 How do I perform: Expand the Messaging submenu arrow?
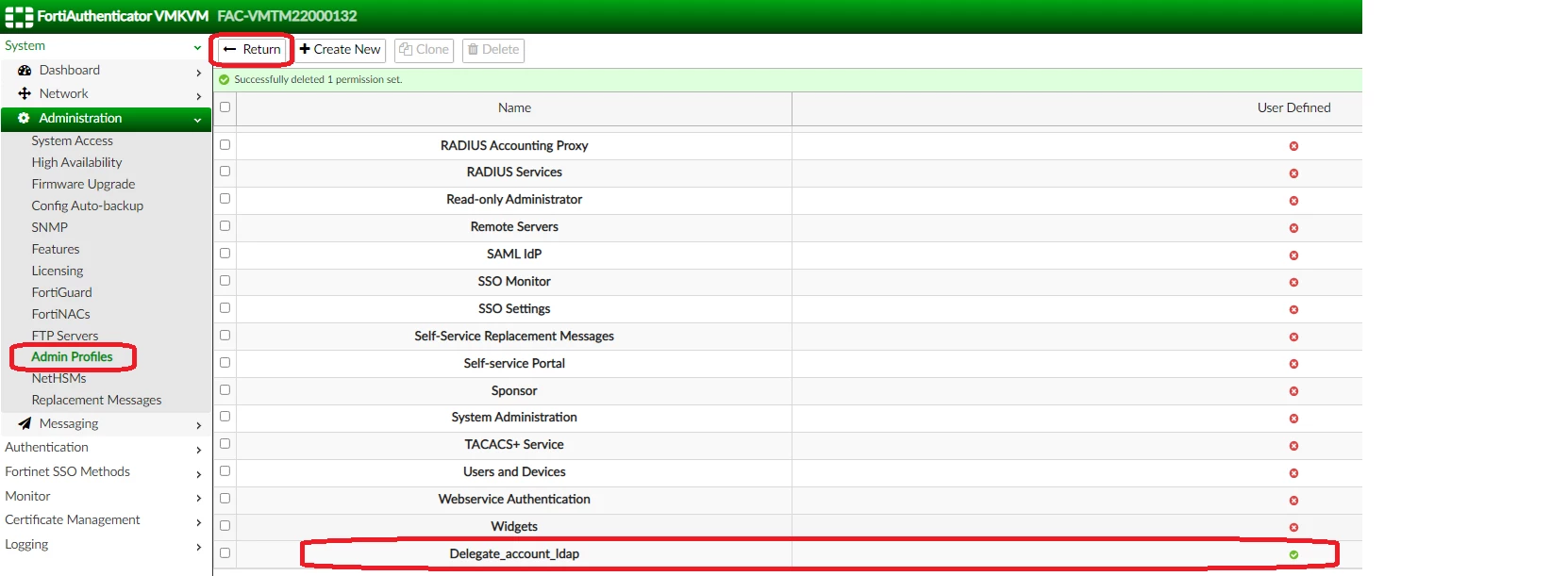pyautogui.click(x=198, y=426)
